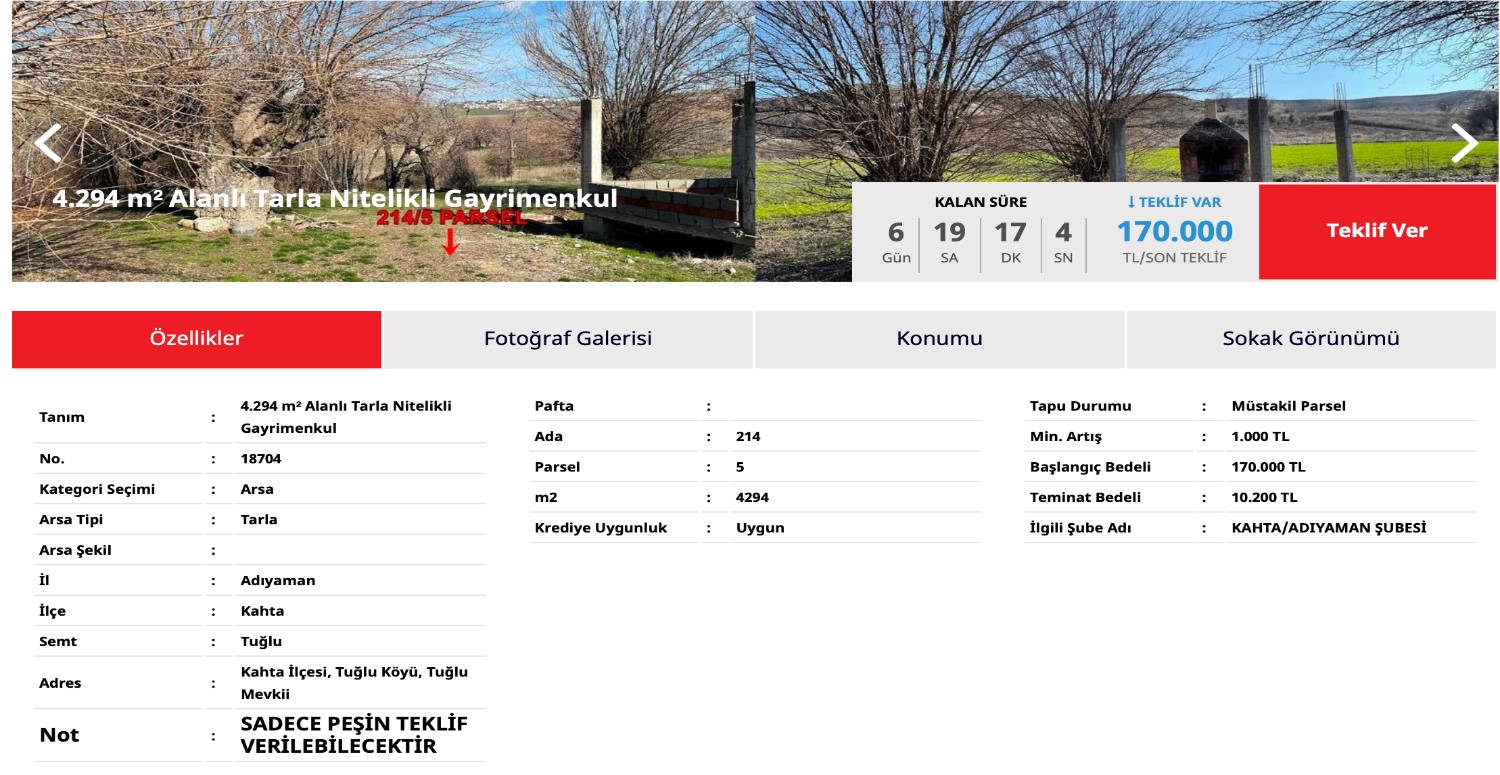Click the listing number 18704
The width and height of the screenshot is (1500, 775).
click(261, 459)
